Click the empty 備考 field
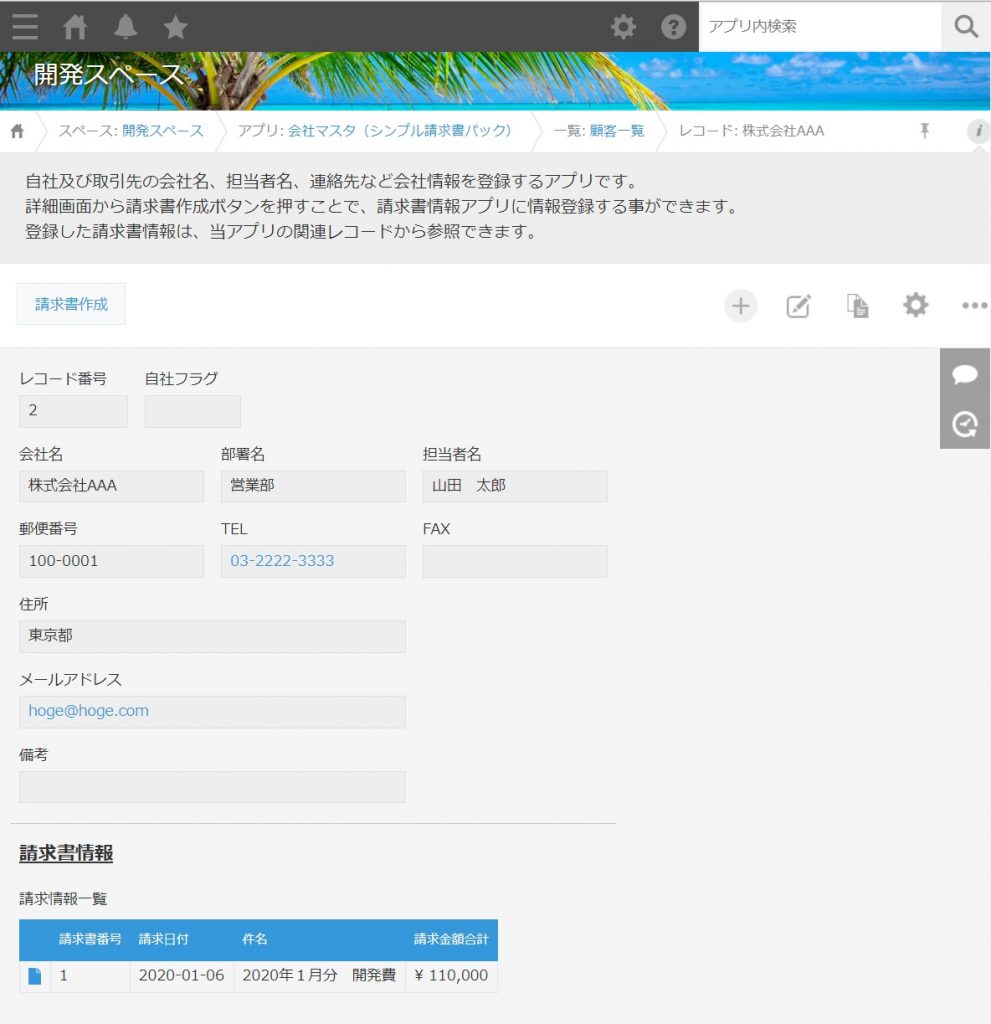Viewport: 991px width, 1024px height. (x=212, y=786)
